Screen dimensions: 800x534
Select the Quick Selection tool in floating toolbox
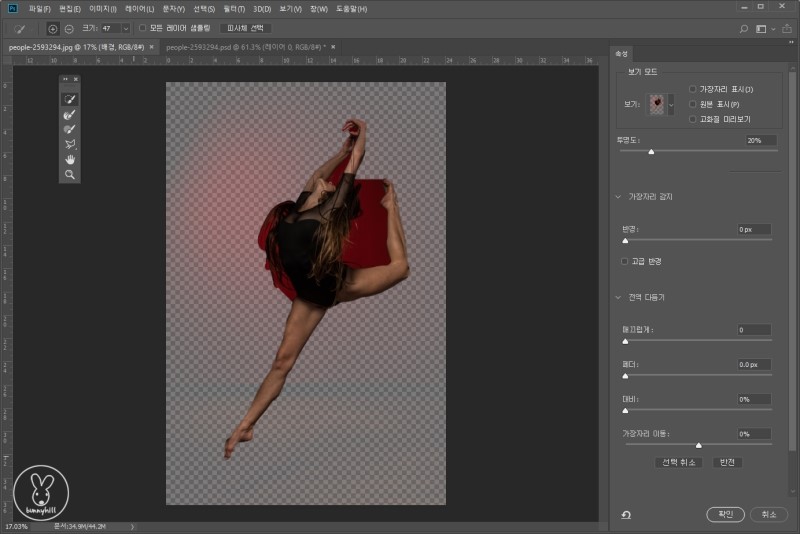70,100
